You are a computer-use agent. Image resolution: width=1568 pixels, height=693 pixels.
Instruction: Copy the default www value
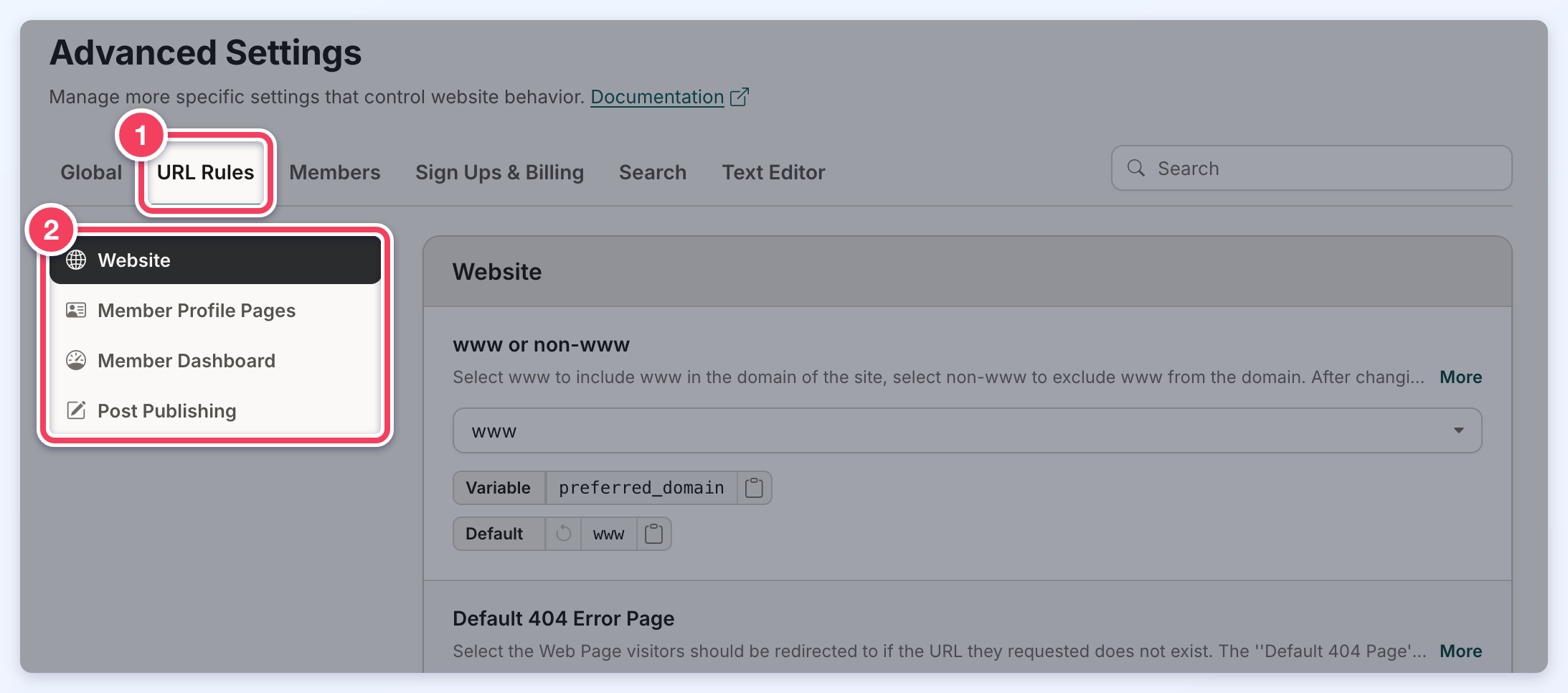[653, 534]
